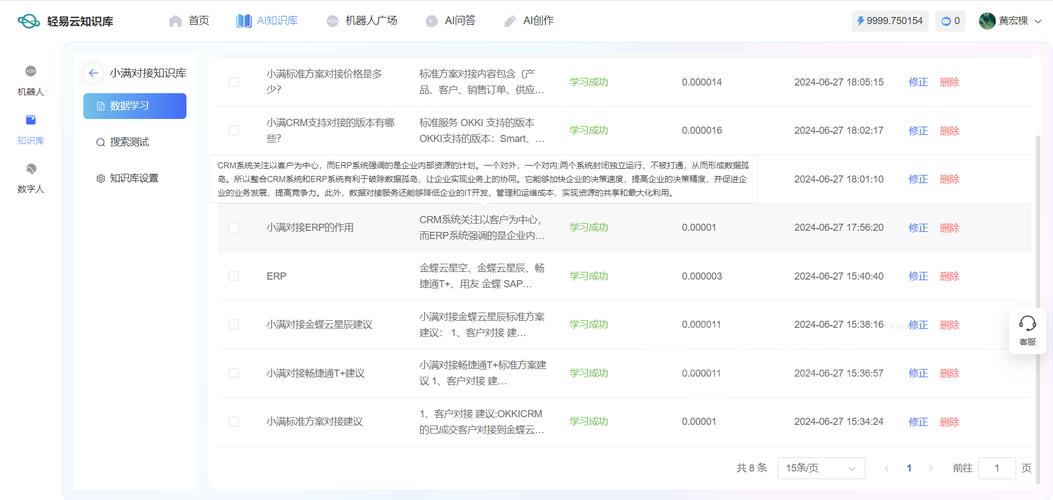This screenshot has height=500, width=1053.
Task: Click 修正 for 小满对接金蝶云星辰建议
Action: 918,325
